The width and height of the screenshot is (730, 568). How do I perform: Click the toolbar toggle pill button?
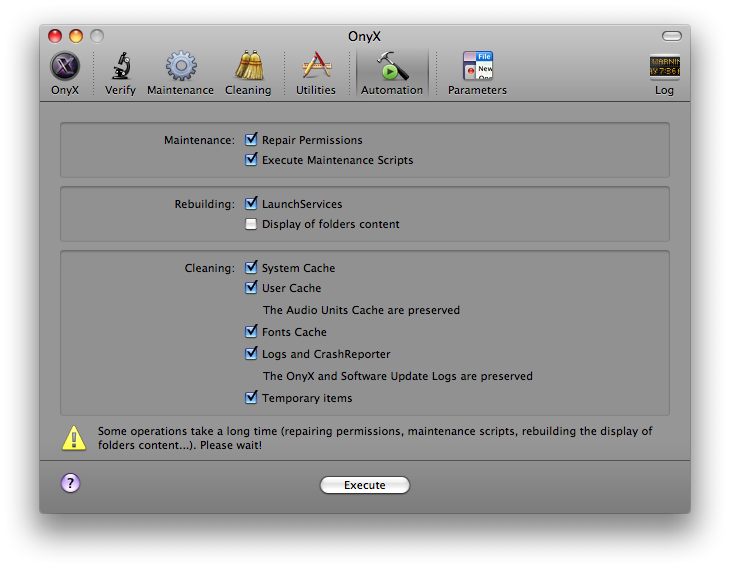pyautogui.click(x=671, y=36)
